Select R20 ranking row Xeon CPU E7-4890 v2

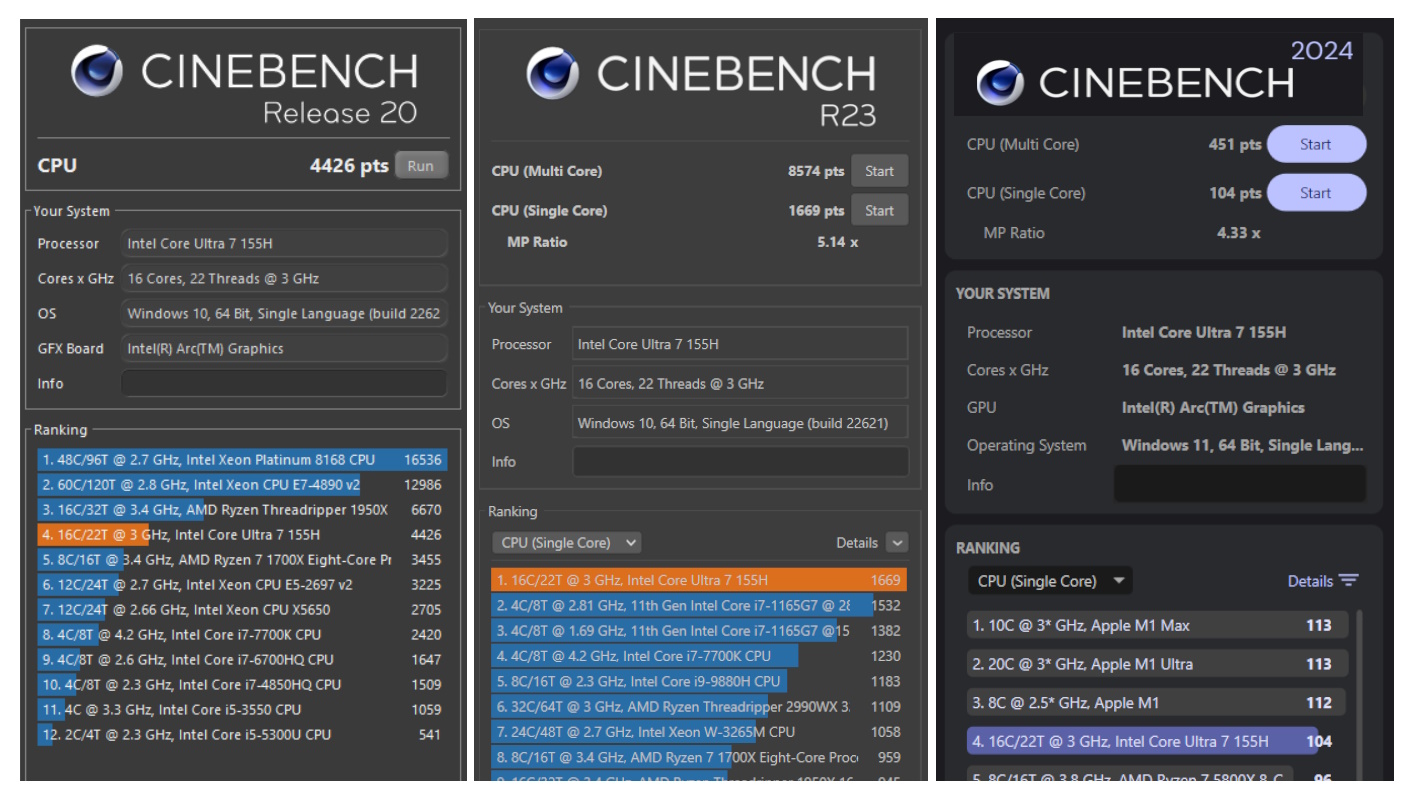click(x=242, y=485)
